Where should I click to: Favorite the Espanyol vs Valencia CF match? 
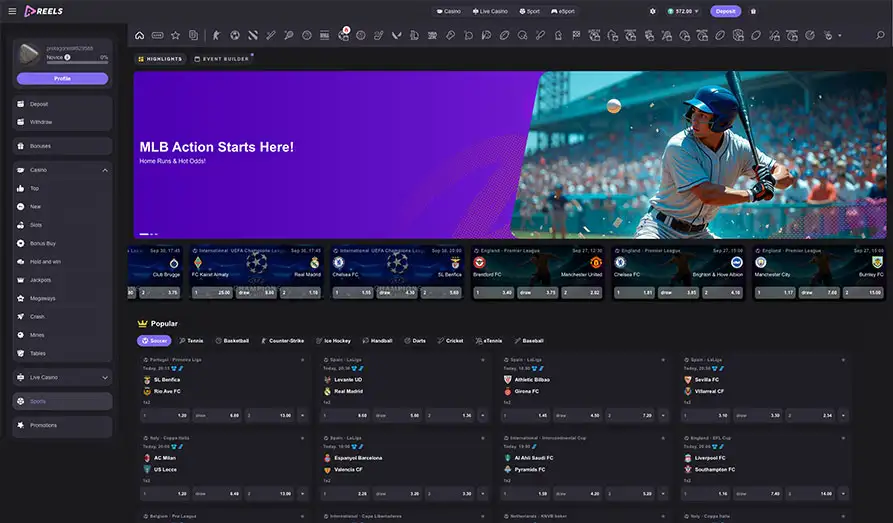pyautogui.click(x=482, y=438)
